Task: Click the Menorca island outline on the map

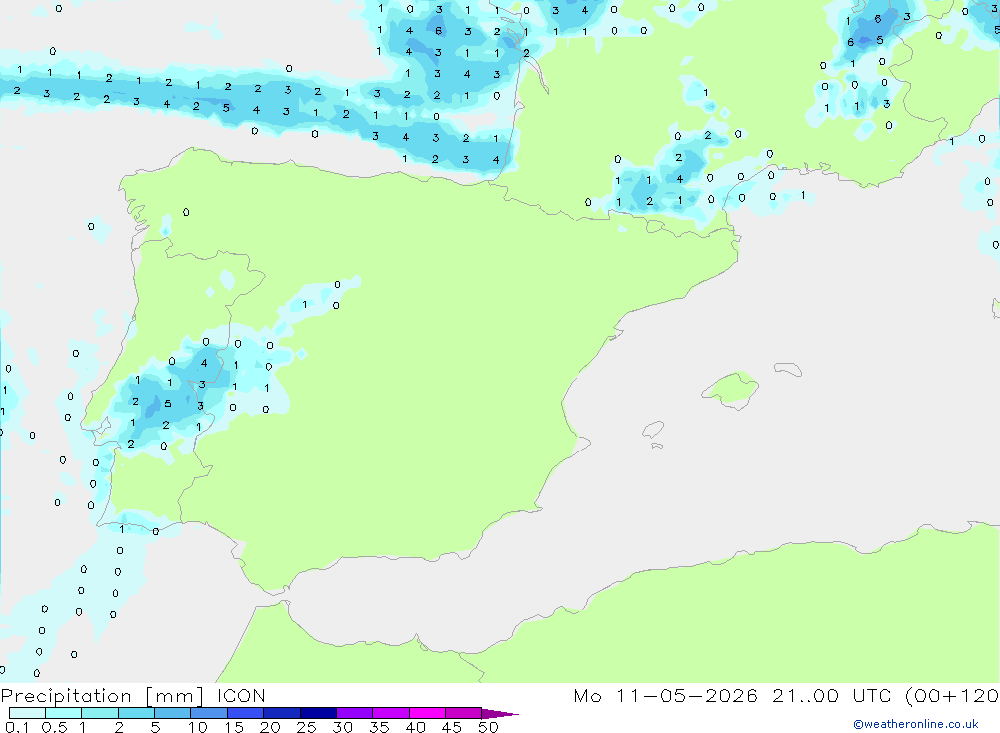Action: click(788, 369)
